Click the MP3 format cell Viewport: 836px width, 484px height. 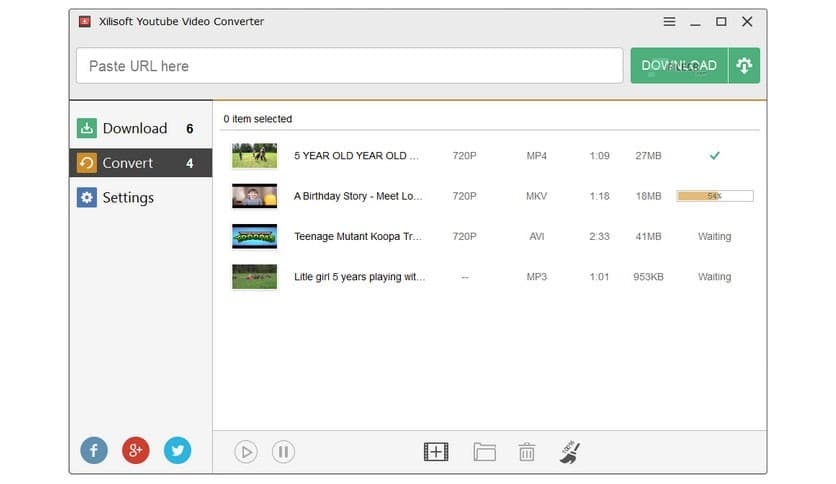click(x=536, y=277)
